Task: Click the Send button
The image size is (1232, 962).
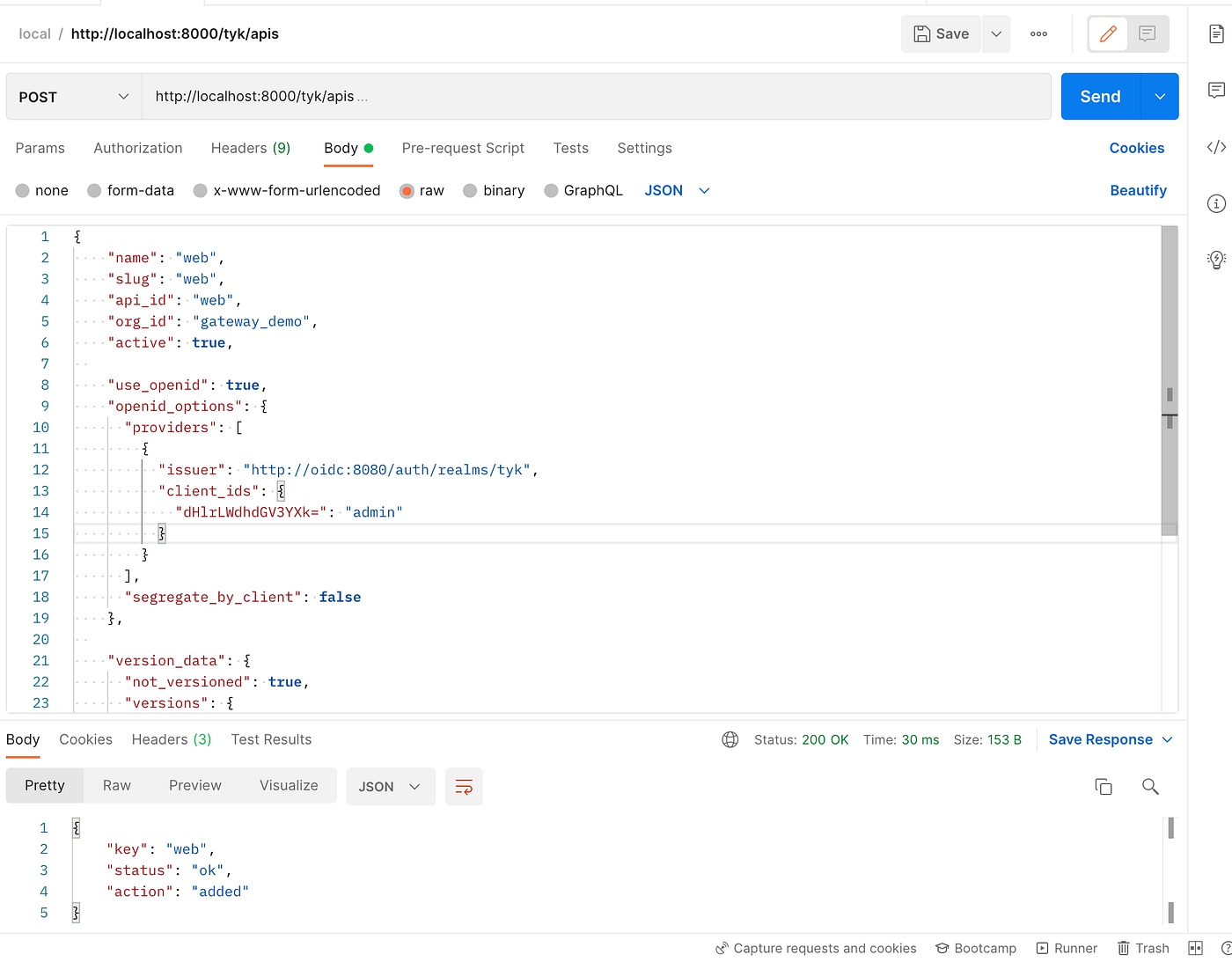Action: [1099, 96]
